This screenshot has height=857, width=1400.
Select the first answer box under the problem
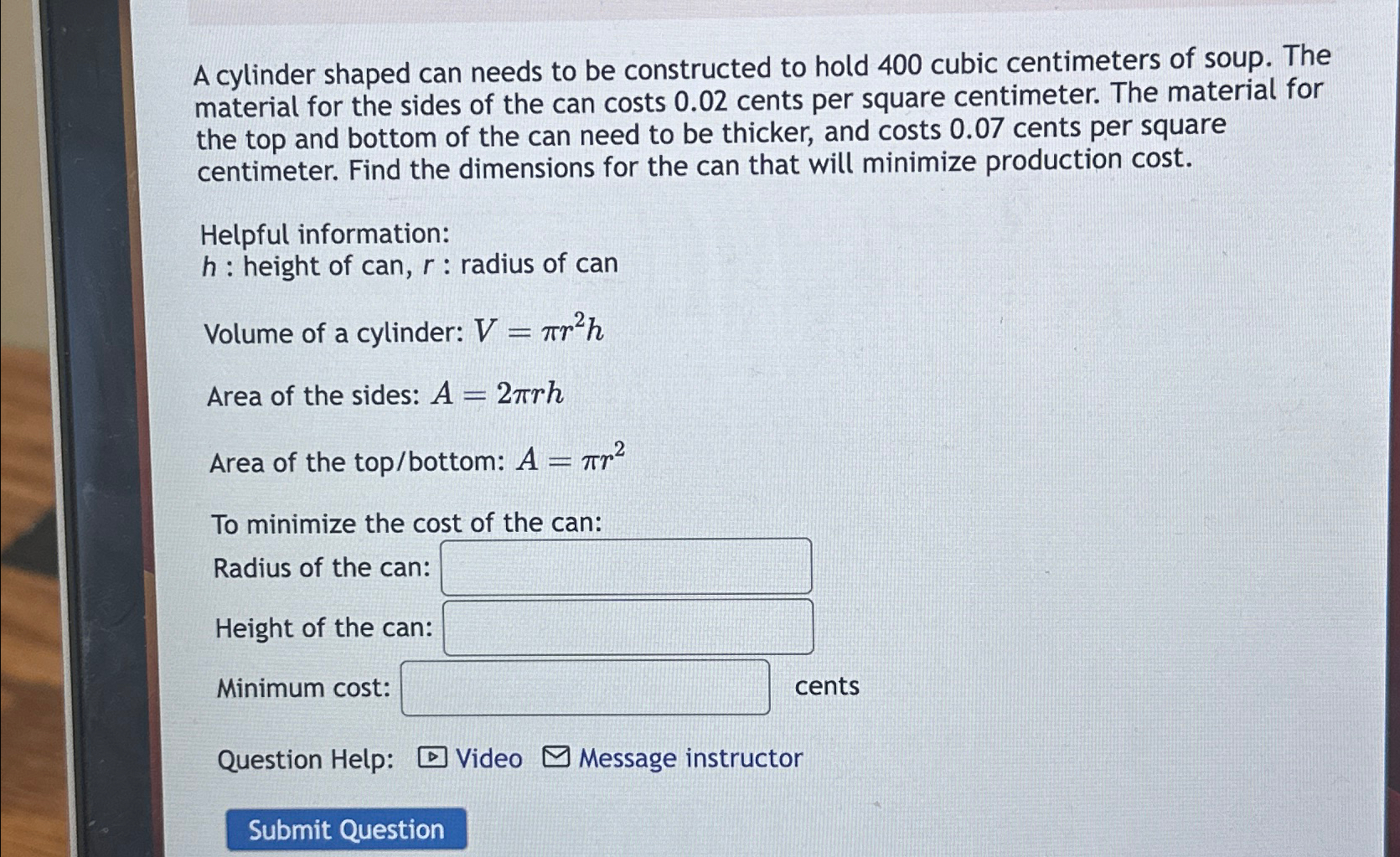[x=626, y=568]
